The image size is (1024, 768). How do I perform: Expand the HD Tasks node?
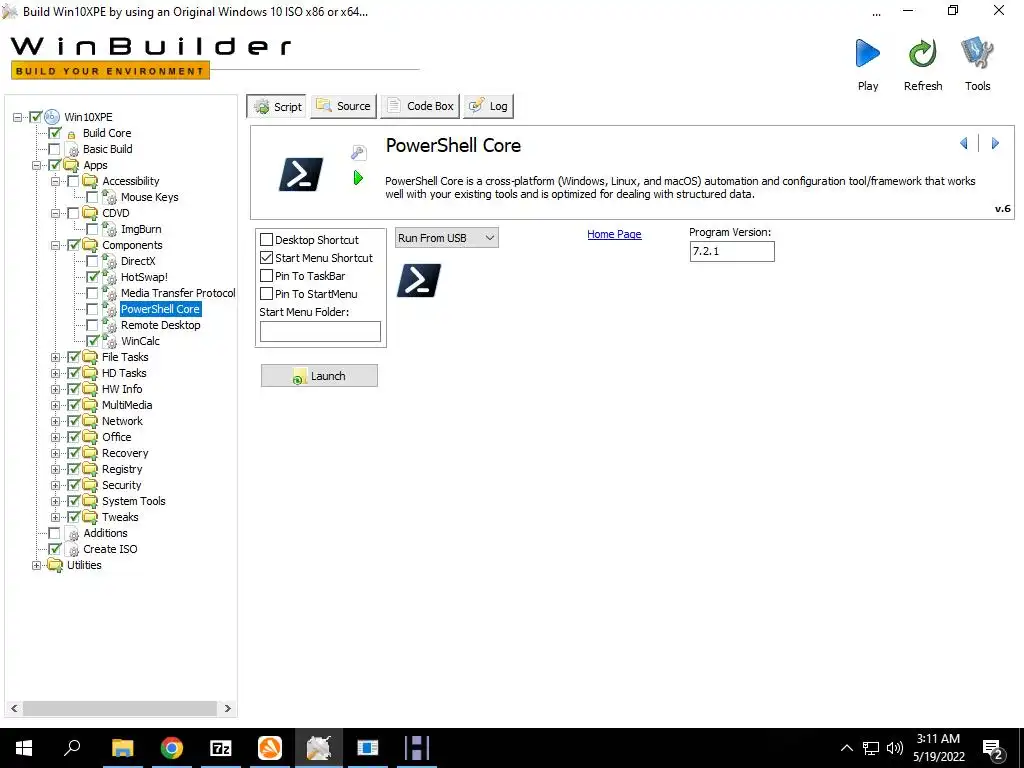click(56, 374)
